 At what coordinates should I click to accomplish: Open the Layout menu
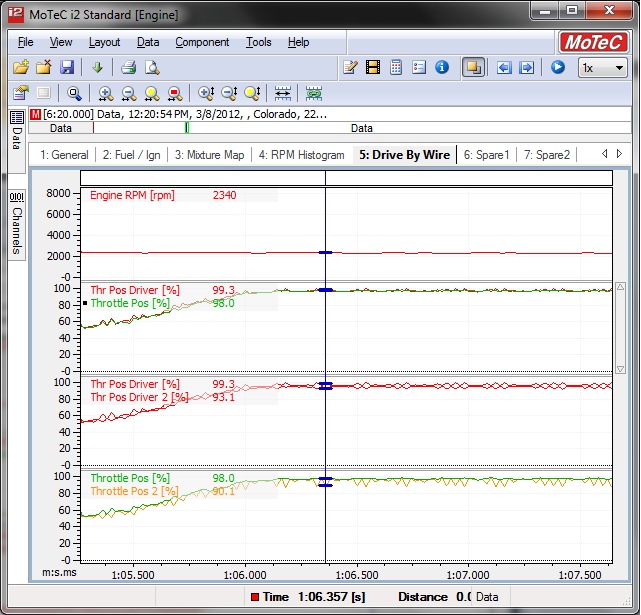point(104,42)
